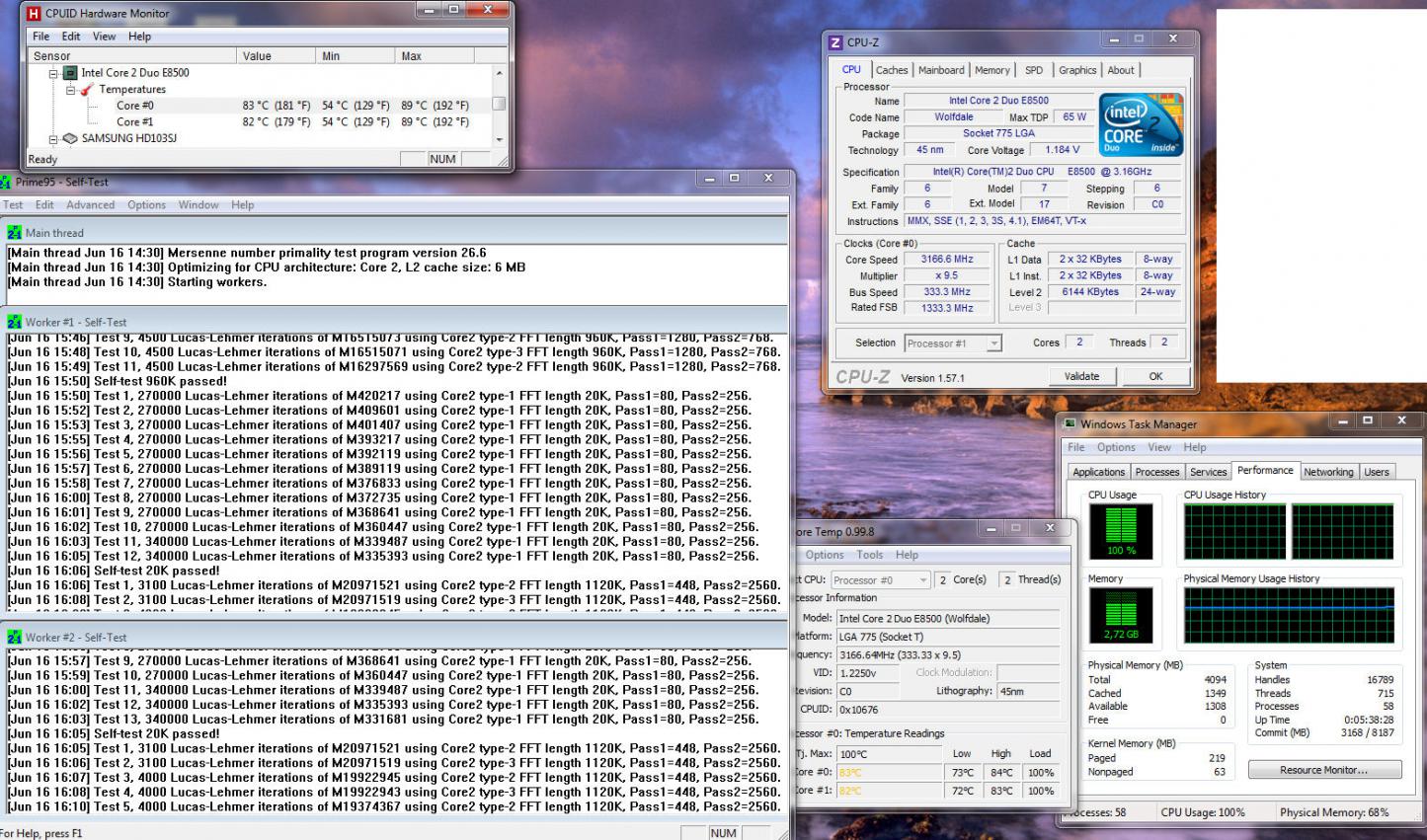Switch to the About tab in CPU-Z
The height and width of the screenshot is (840, 1427).
click(x=1121, y=70)
